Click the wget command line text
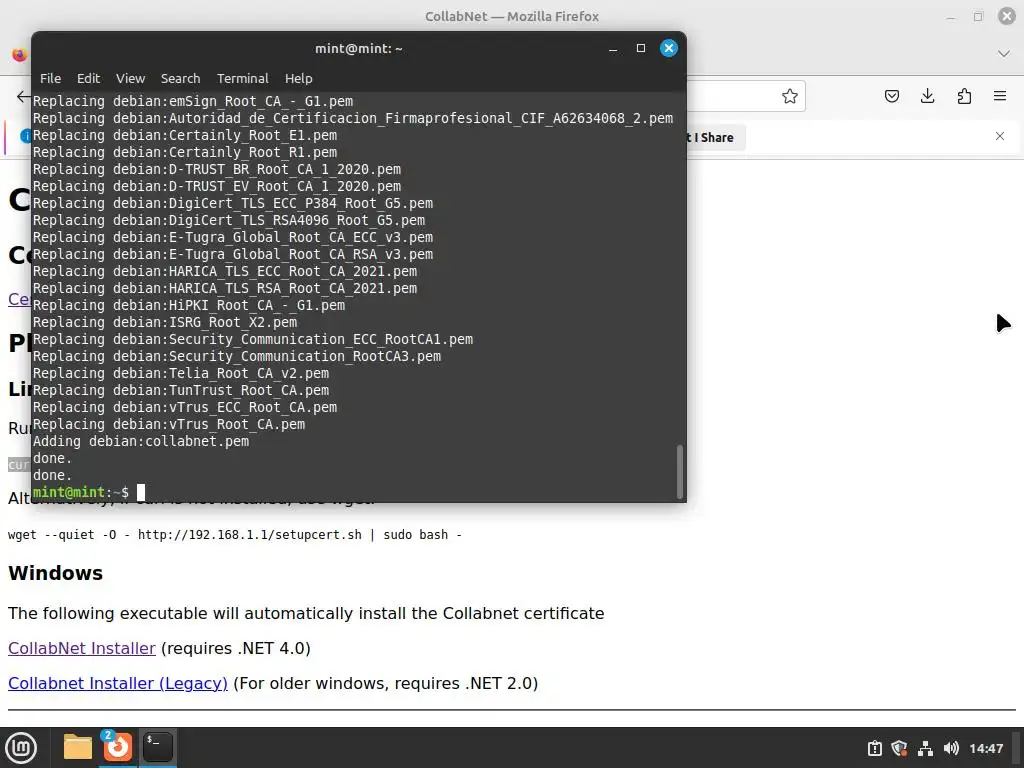 (234, 535)
